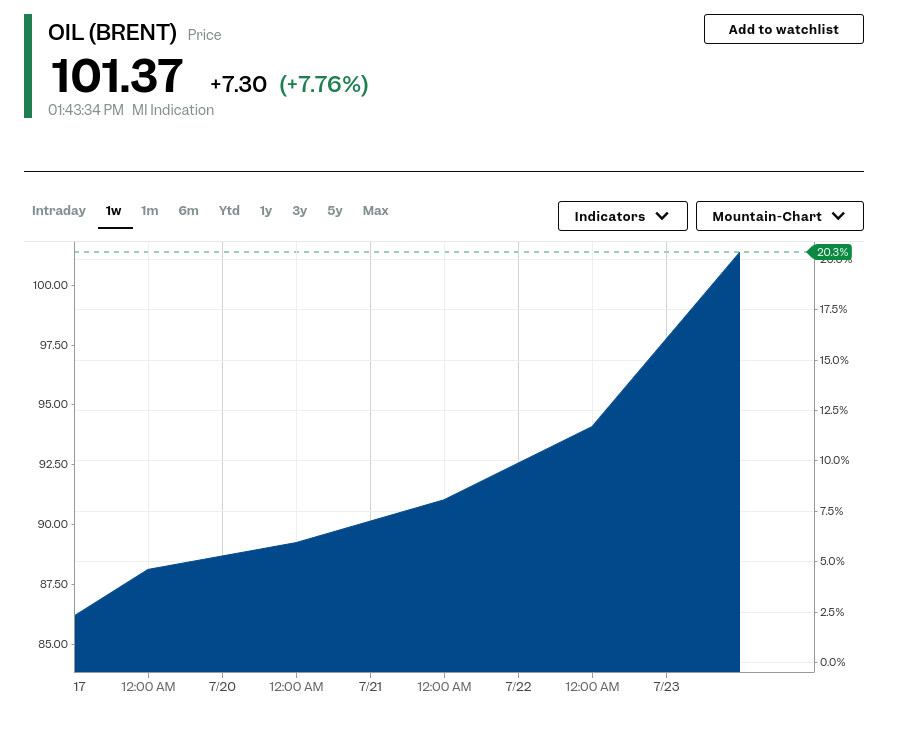Viewport: 898px width, 754px height.
Task: Select the 5y time range
Action: click(x=335, y=211)
